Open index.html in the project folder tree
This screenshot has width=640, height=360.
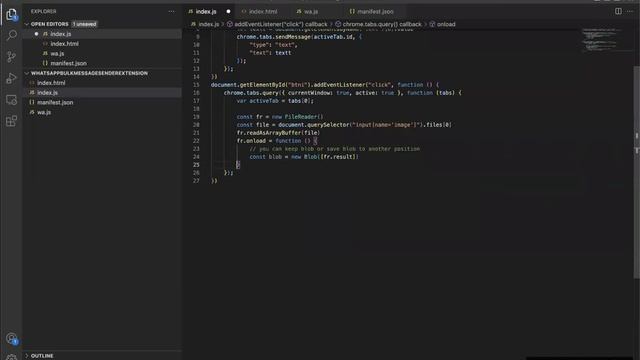point(102,83)
